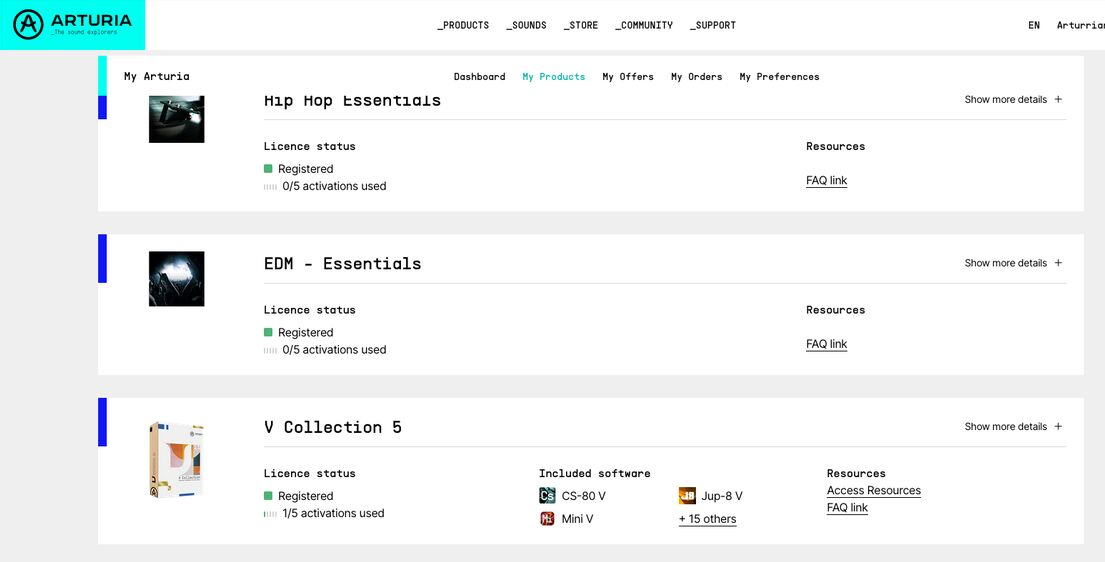Switch to the Dashboard tab
1105x562 pixels.
[479, 77]
